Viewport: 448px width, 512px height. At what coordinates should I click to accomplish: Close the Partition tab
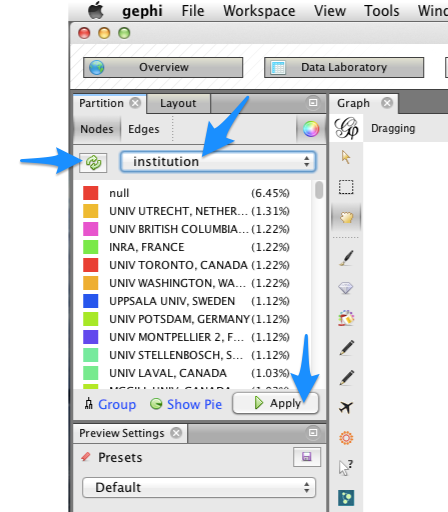pyautogui.click(x=135, y=103)
